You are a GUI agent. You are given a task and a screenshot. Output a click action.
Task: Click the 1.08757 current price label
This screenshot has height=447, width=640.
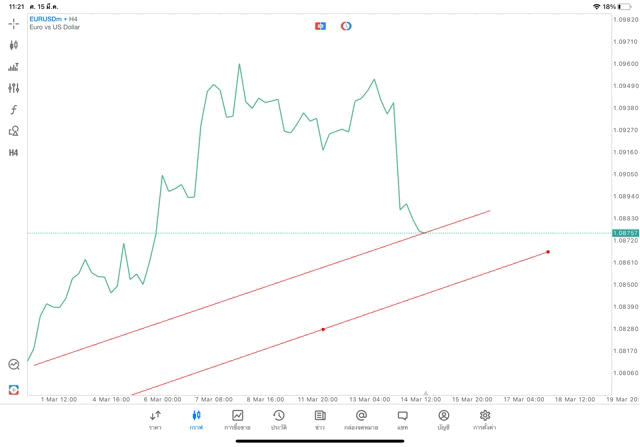[x=625, y=233]
